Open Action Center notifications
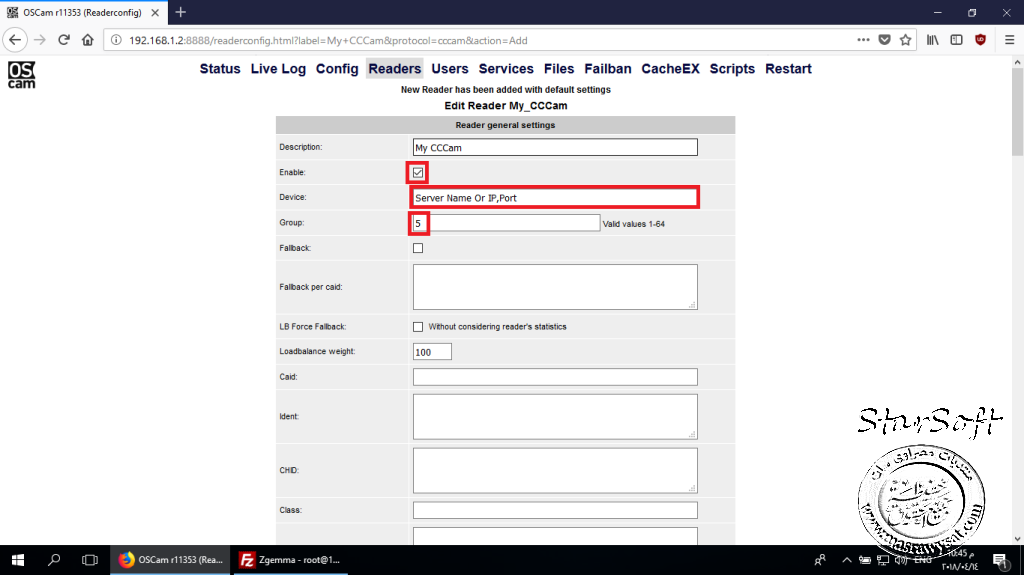The height and width of the screenshot is (575, 1024). [x=999, y=560]
